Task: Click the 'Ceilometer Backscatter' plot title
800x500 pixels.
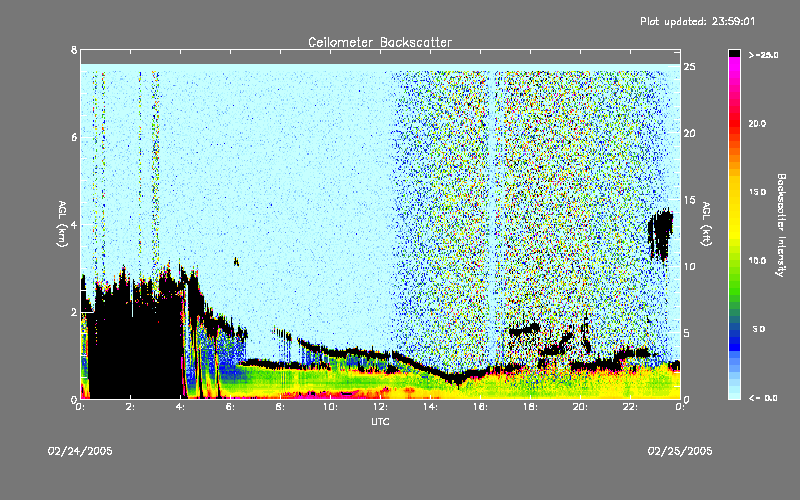Action: [380, 42]
